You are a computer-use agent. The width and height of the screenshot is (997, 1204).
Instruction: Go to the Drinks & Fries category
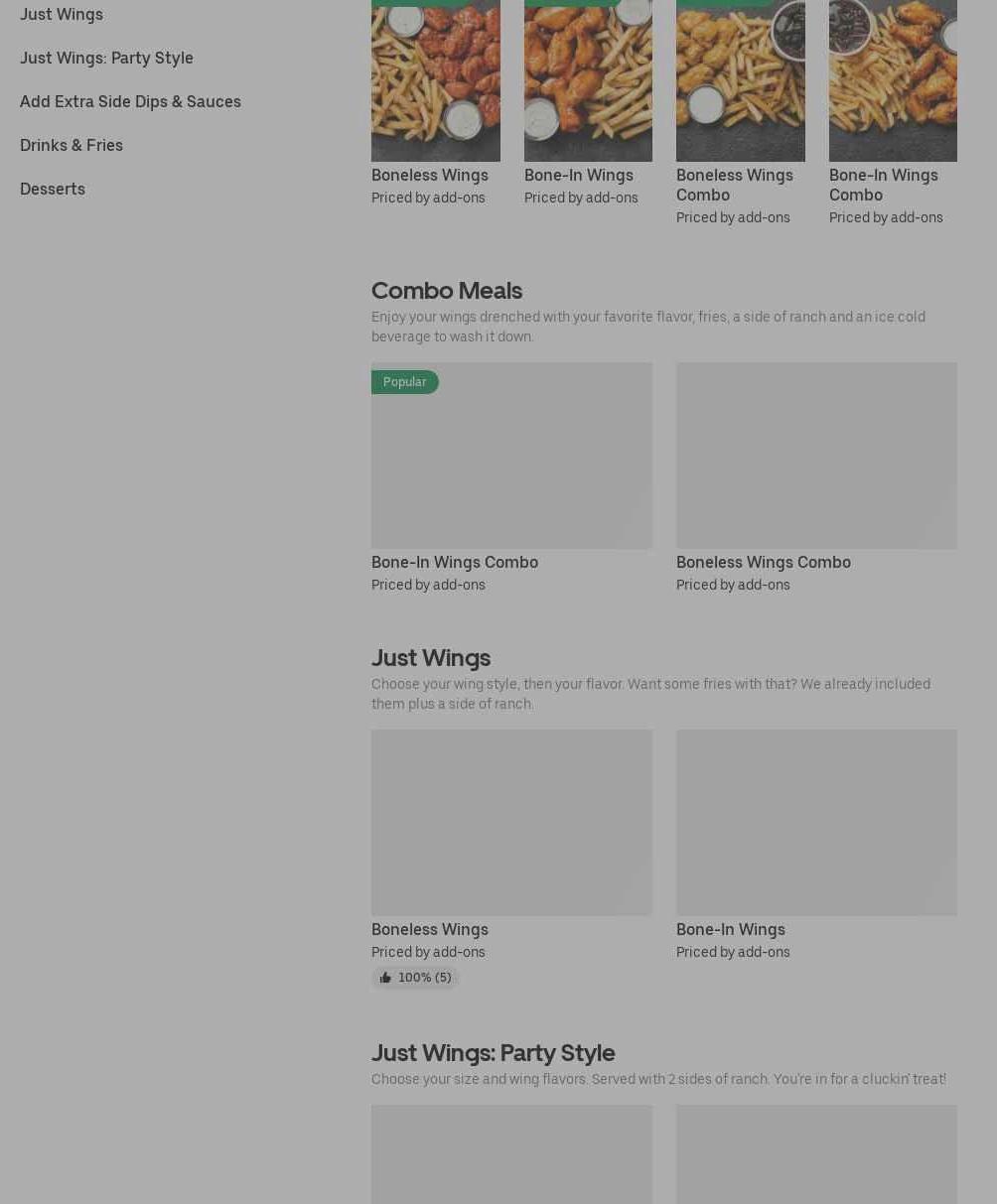[x=71, y=145]
